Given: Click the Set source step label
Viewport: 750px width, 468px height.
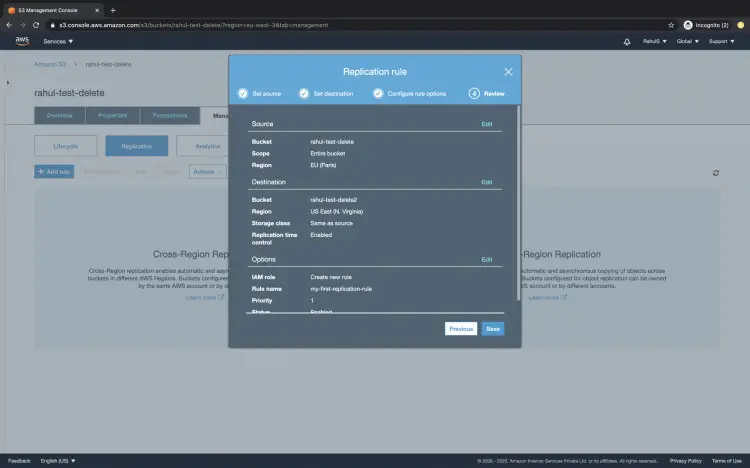Looking at the screenshot, I should click(x=266, y=94).
